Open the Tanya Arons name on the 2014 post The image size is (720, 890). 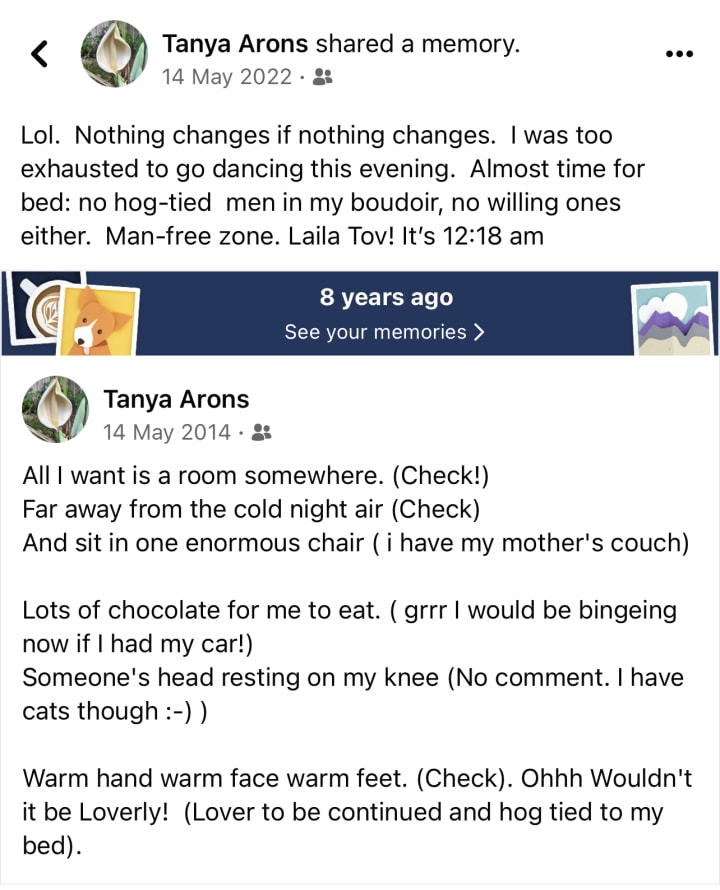pos(176,400)
